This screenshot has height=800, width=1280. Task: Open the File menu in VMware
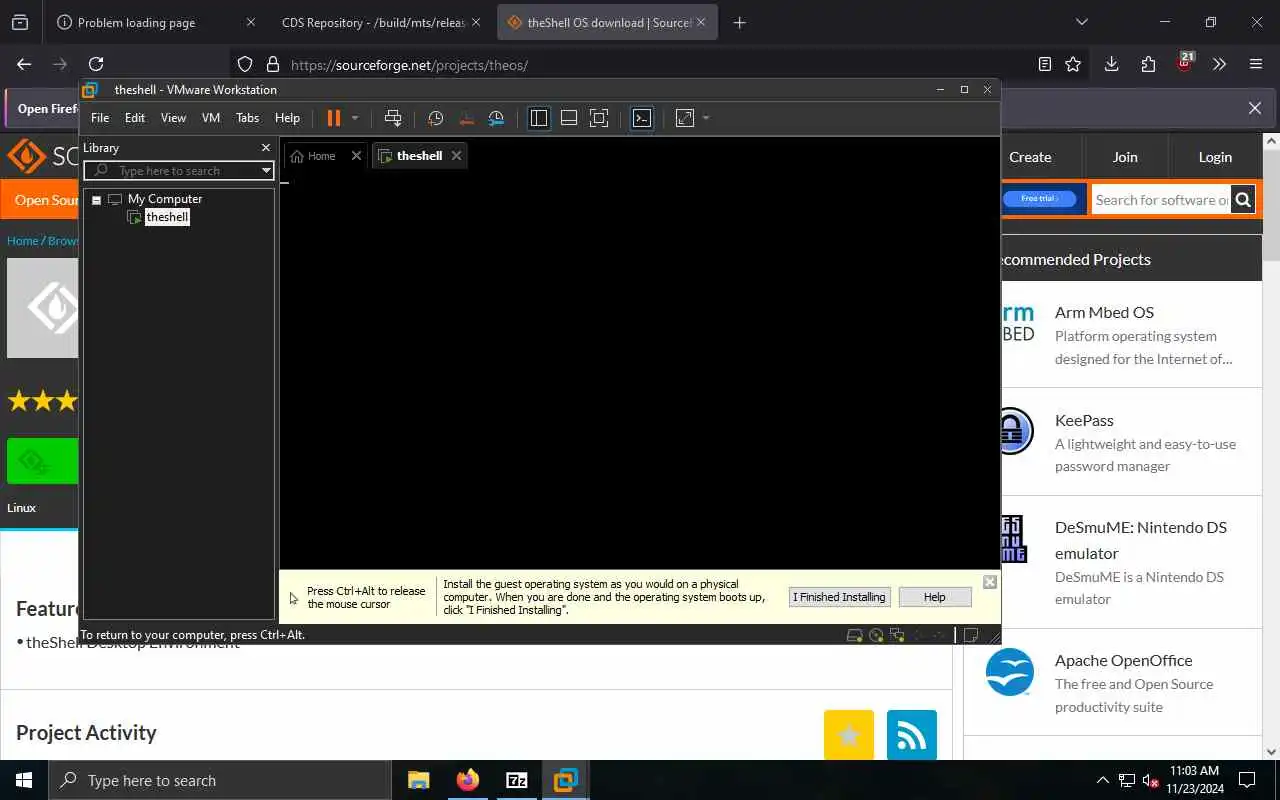(x=100, y=118)
